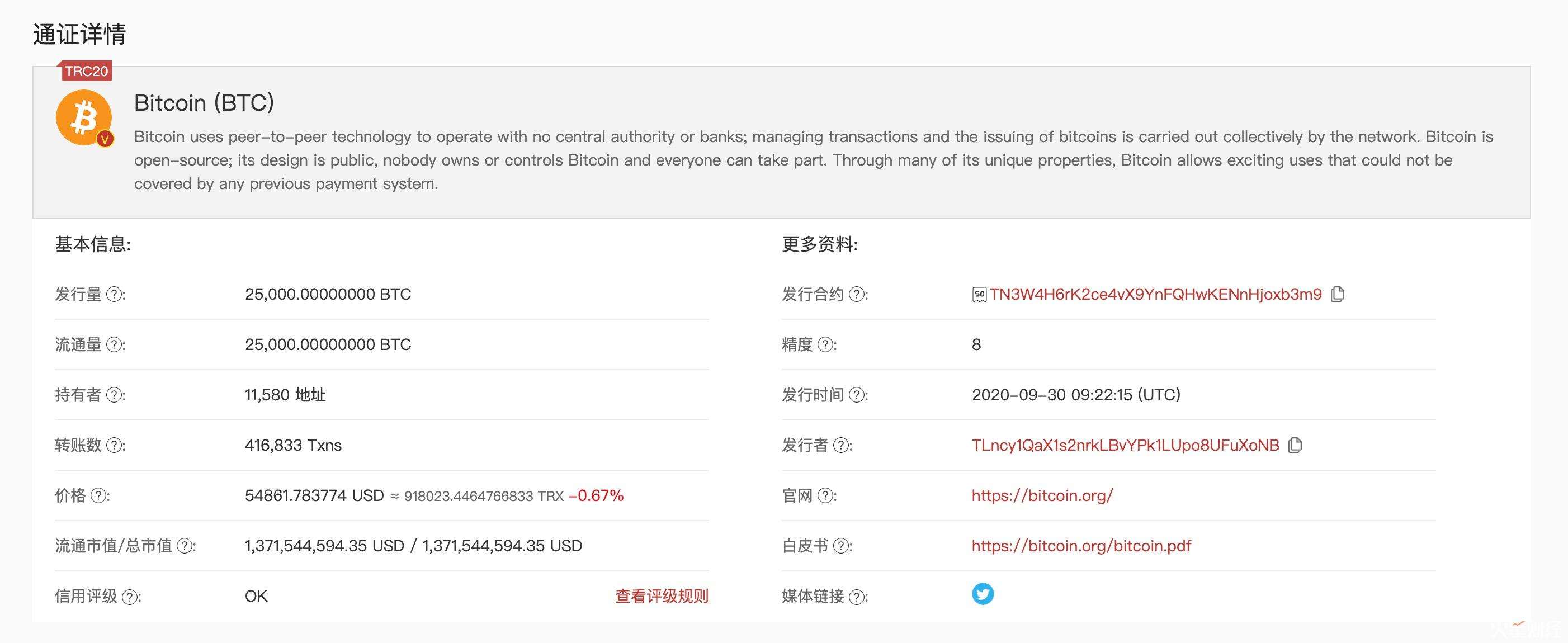Click the help icon next to 持有者
Image resolution: width=1568 pixels, height=643 pixels.
pyautogui.click(x=114, y=395)
